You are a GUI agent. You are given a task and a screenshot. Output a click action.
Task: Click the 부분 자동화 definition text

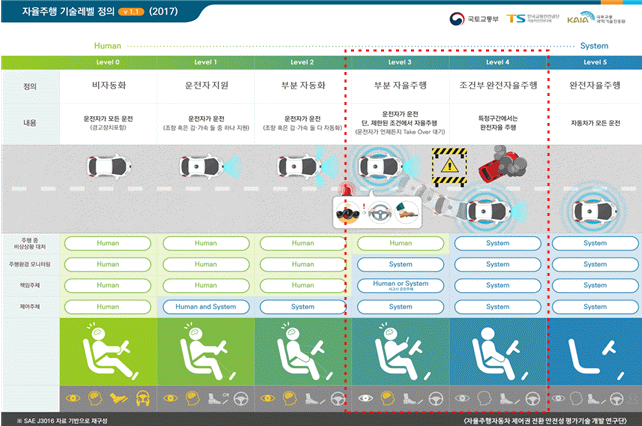pyautogui.click(x=303, y=85)
